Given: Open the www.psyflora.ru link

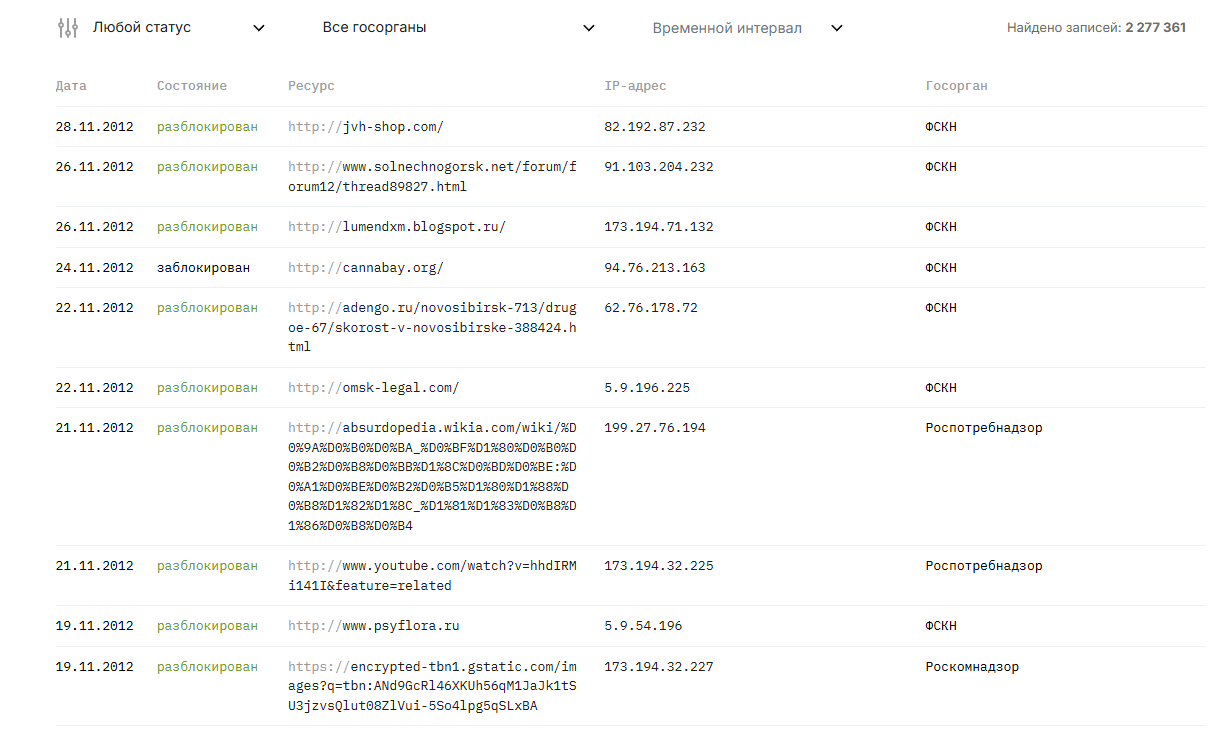Looking at the screenshot, I should [x=373, y=626].
